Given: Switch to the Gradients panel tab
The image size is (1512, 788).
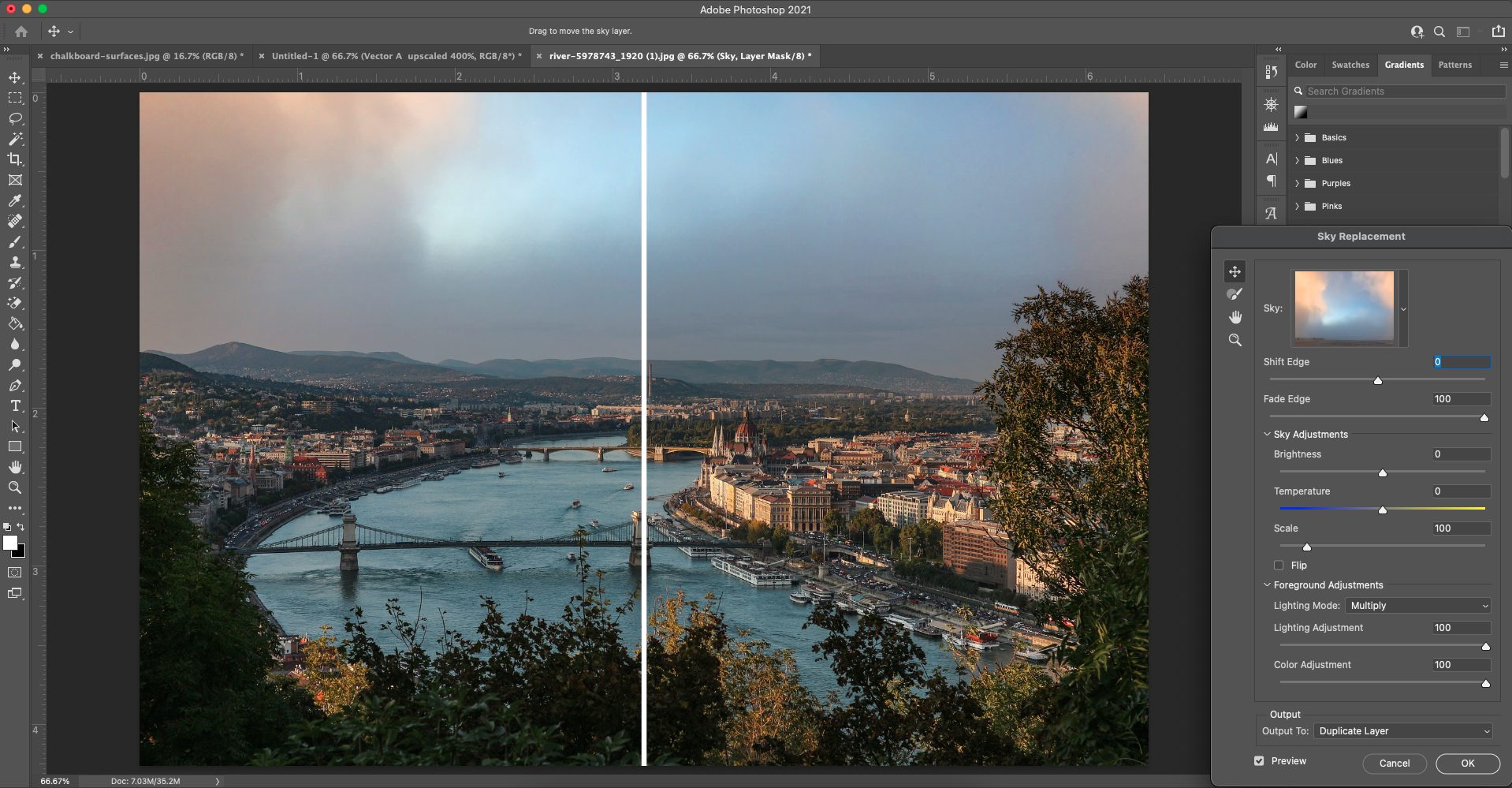Looking at the screenshot, I should click(1404, 65).
